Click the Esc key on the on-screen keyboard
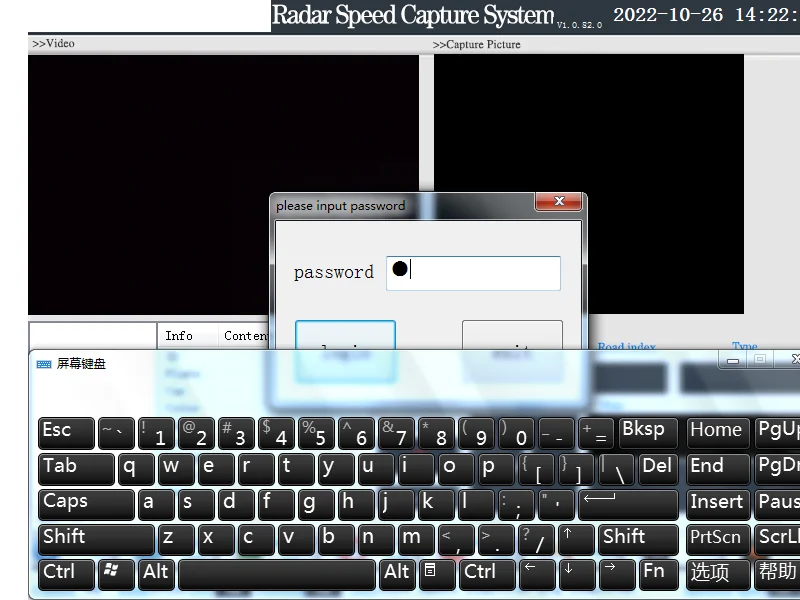 click(66, 433)
